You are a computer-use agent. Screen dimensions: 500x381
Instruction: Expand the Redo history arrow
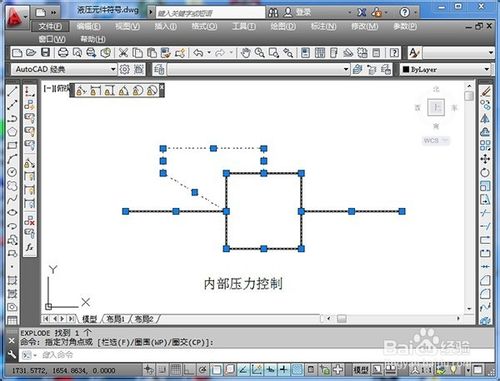coord(231,53)
